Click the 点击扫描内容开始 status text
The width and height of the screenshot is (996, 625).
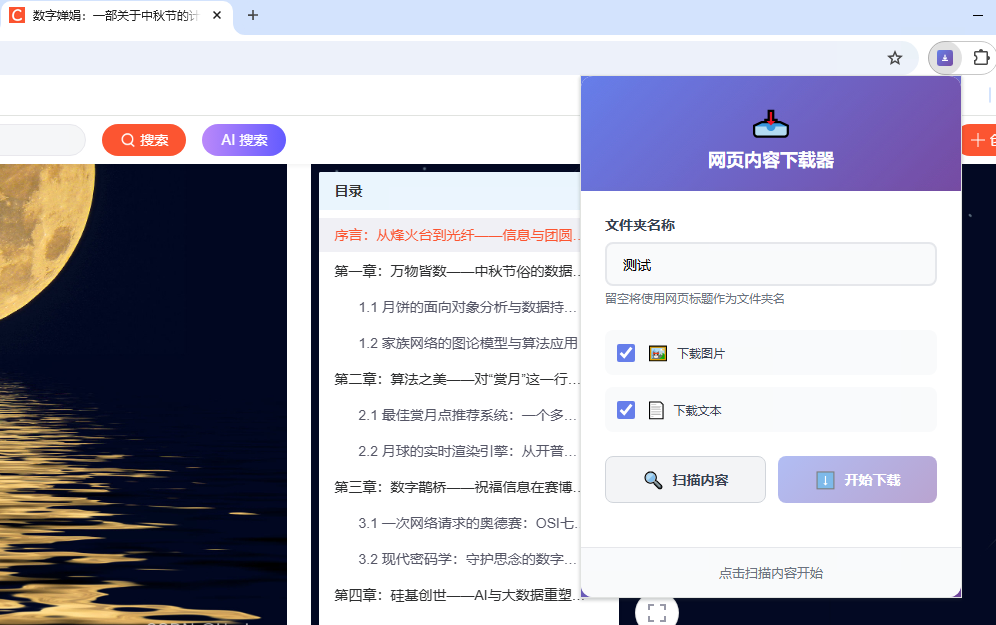pyautogui.click(x=771, y=573)
